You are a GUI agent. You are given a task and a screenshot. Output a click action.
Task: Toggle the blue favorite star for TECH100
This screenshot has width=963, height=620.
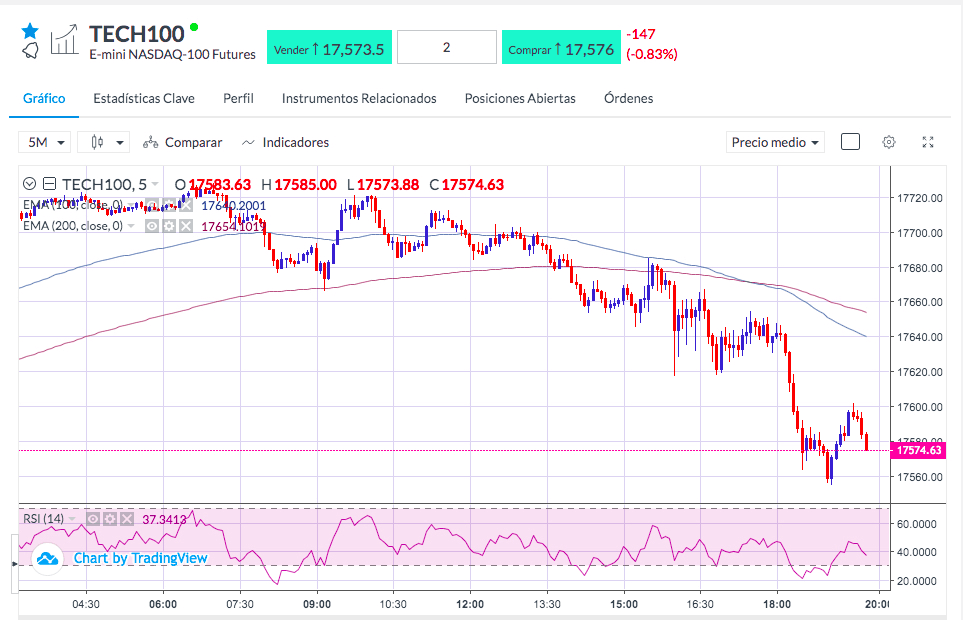pyautogui.click(x=29, y=31)
